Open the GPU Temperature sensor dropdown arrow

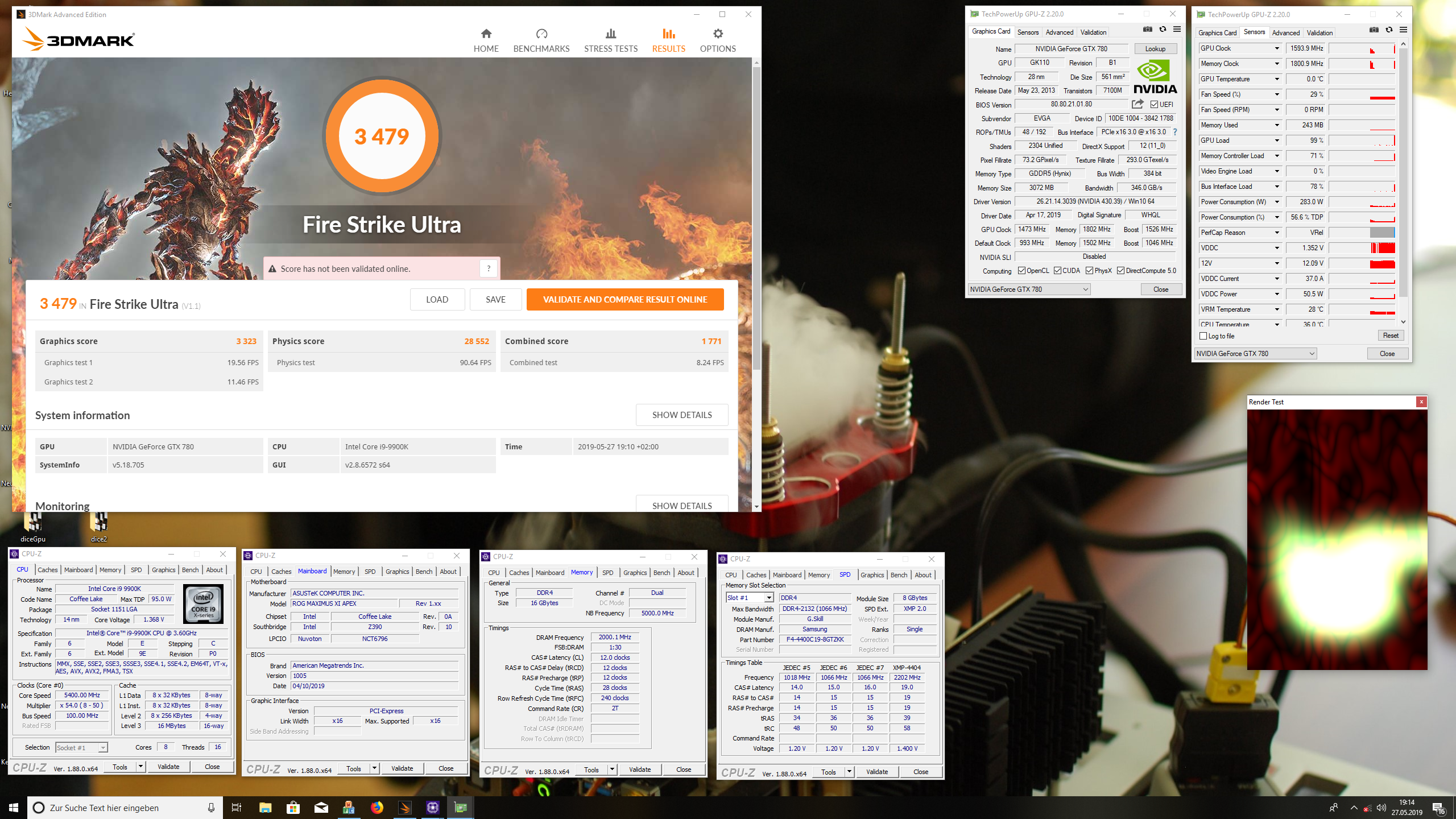(1277, 79)
